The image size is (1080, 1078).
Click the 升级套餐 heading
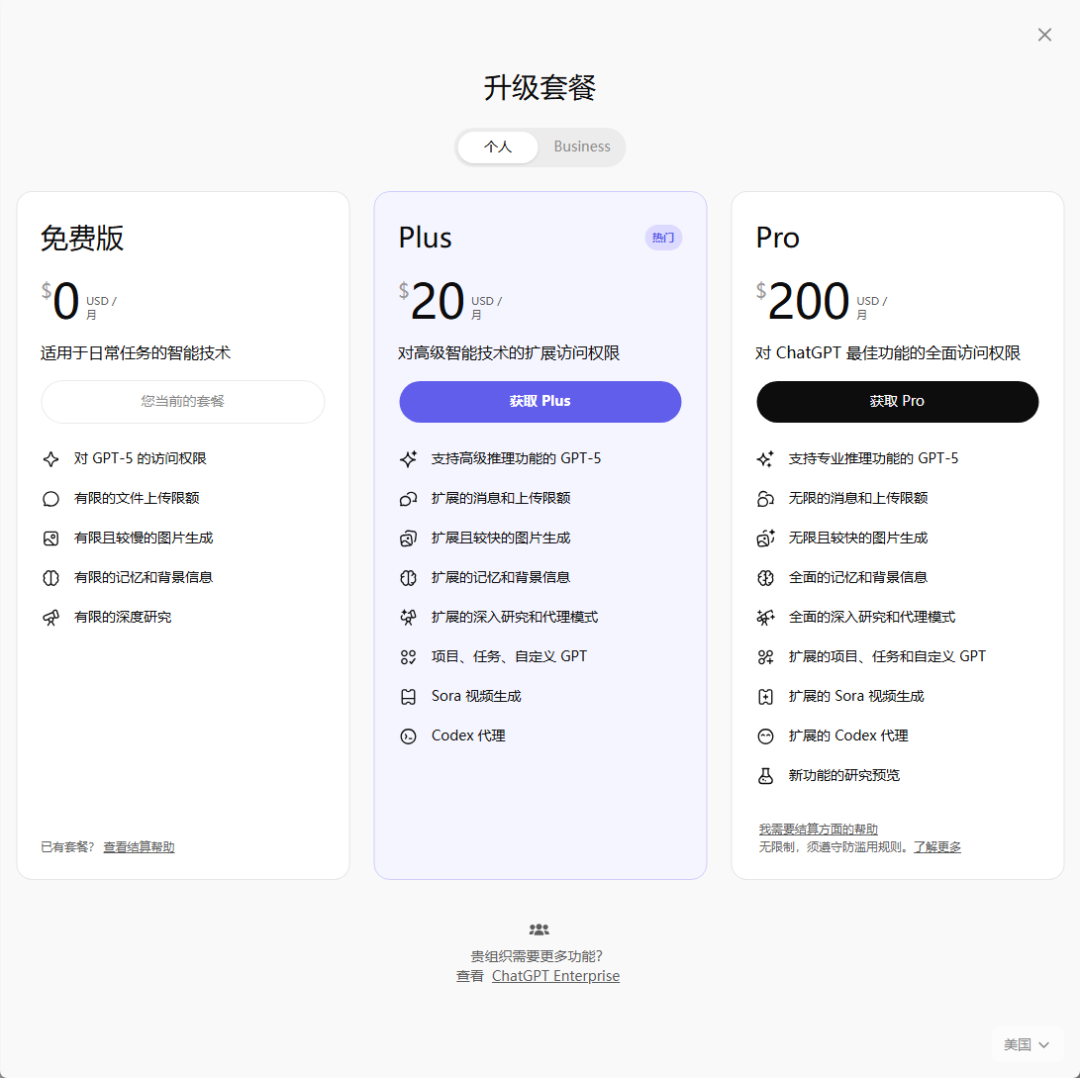click(x=539, y=88)
